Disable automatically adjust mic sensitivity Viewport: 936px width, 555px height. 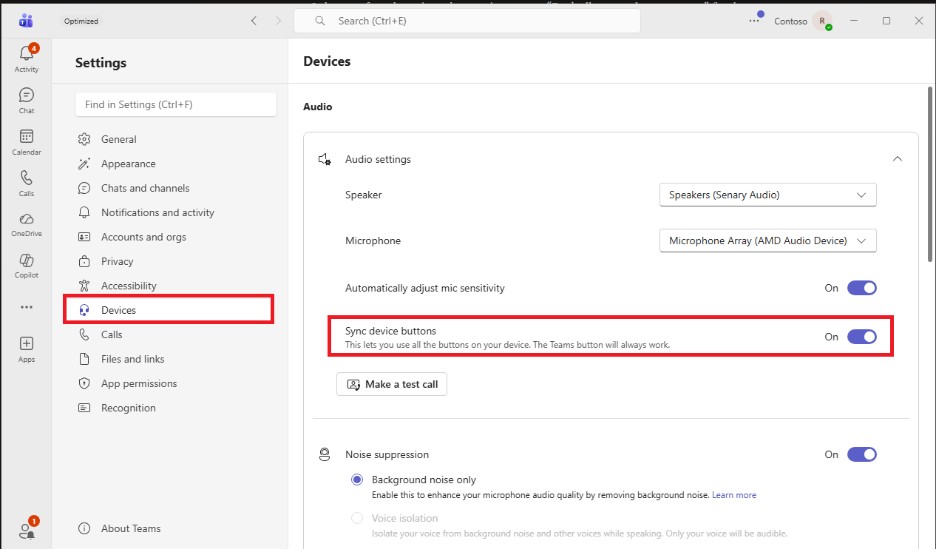tap(862, 288)
